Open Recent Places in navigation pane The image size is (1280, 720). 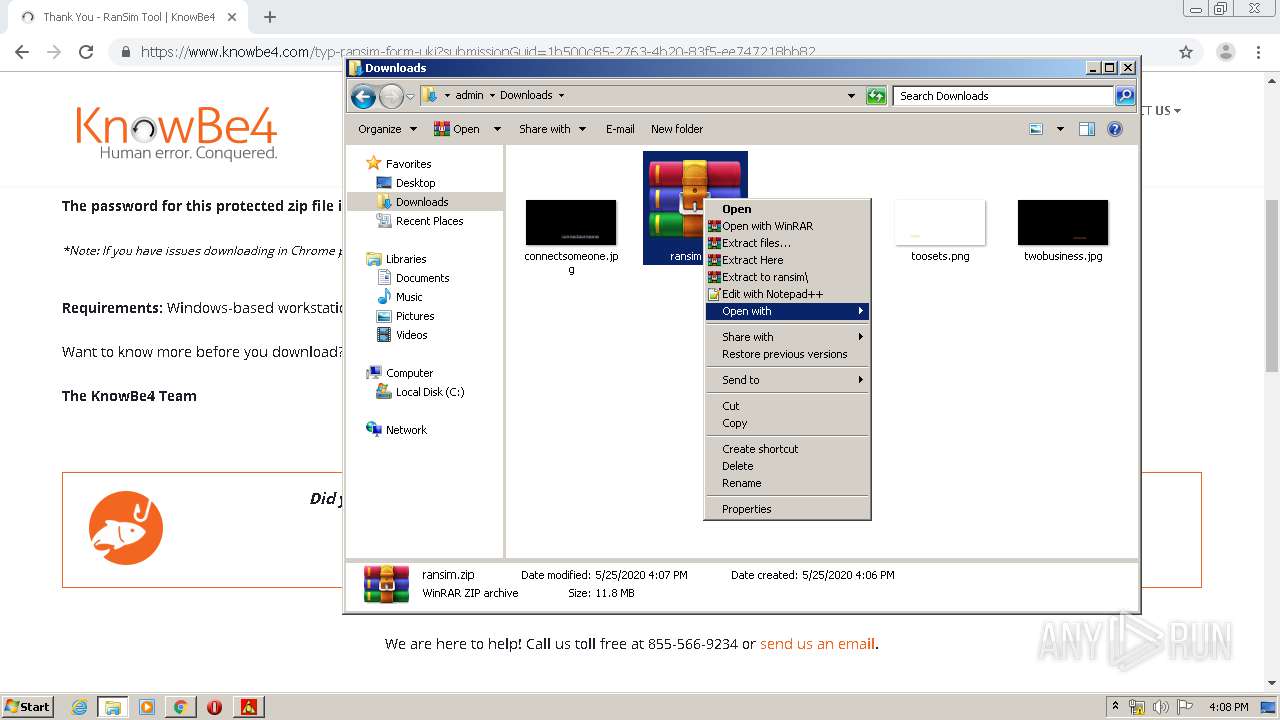(x=429, y=221)
